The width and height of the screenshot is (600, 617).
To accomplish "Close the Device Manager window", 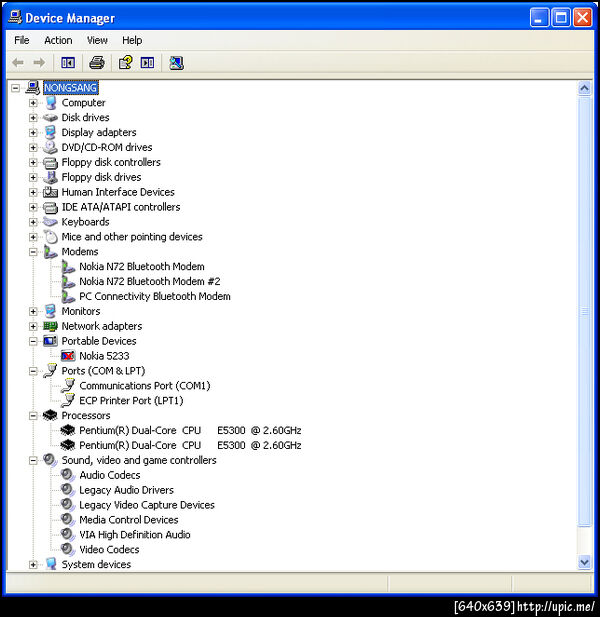I will (x=583, y=18).
